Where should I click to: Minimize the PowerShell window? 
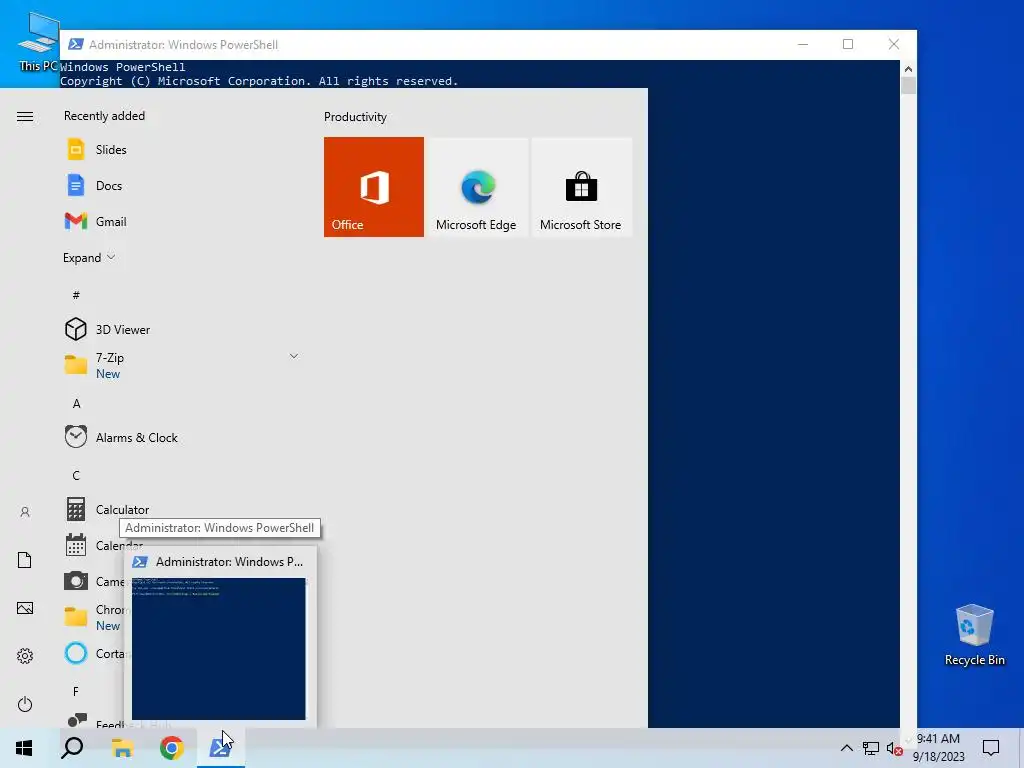click(x=803, y=44)
